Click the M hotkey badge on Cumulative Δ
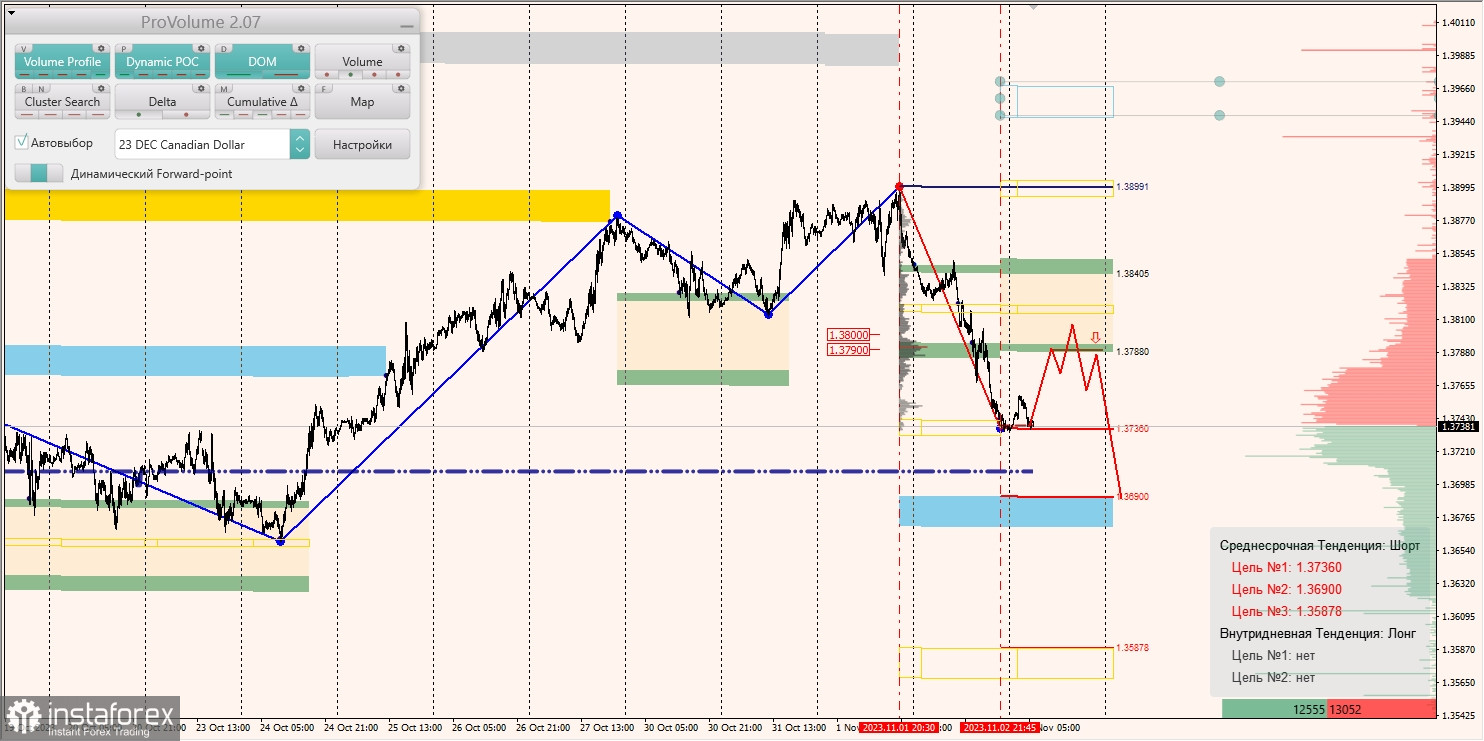This screenshot has height=741, width=1484. point(224,88)
